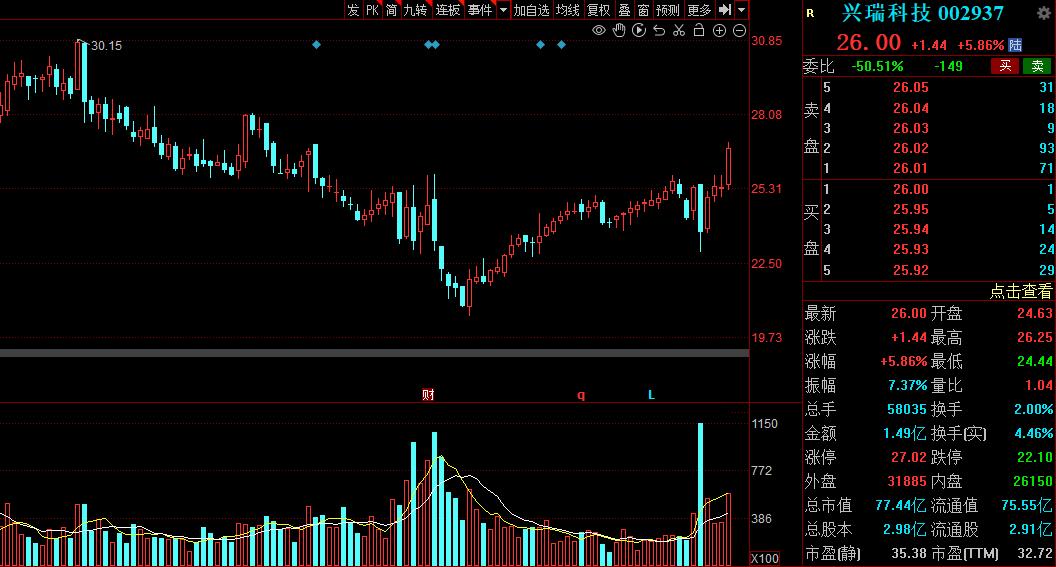Select the scissors cut tool
This screenshot has height=567, width=1056.
[679, 30]
